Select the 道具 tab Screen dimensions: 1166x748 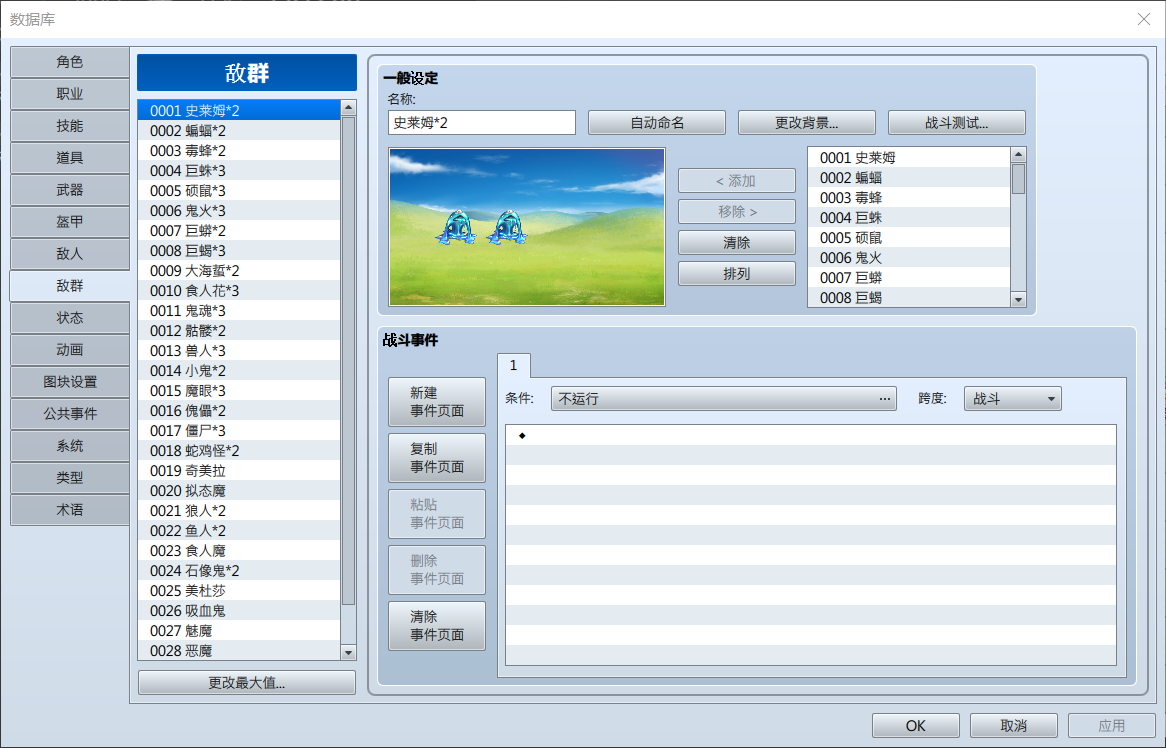(x=70, y=158)
